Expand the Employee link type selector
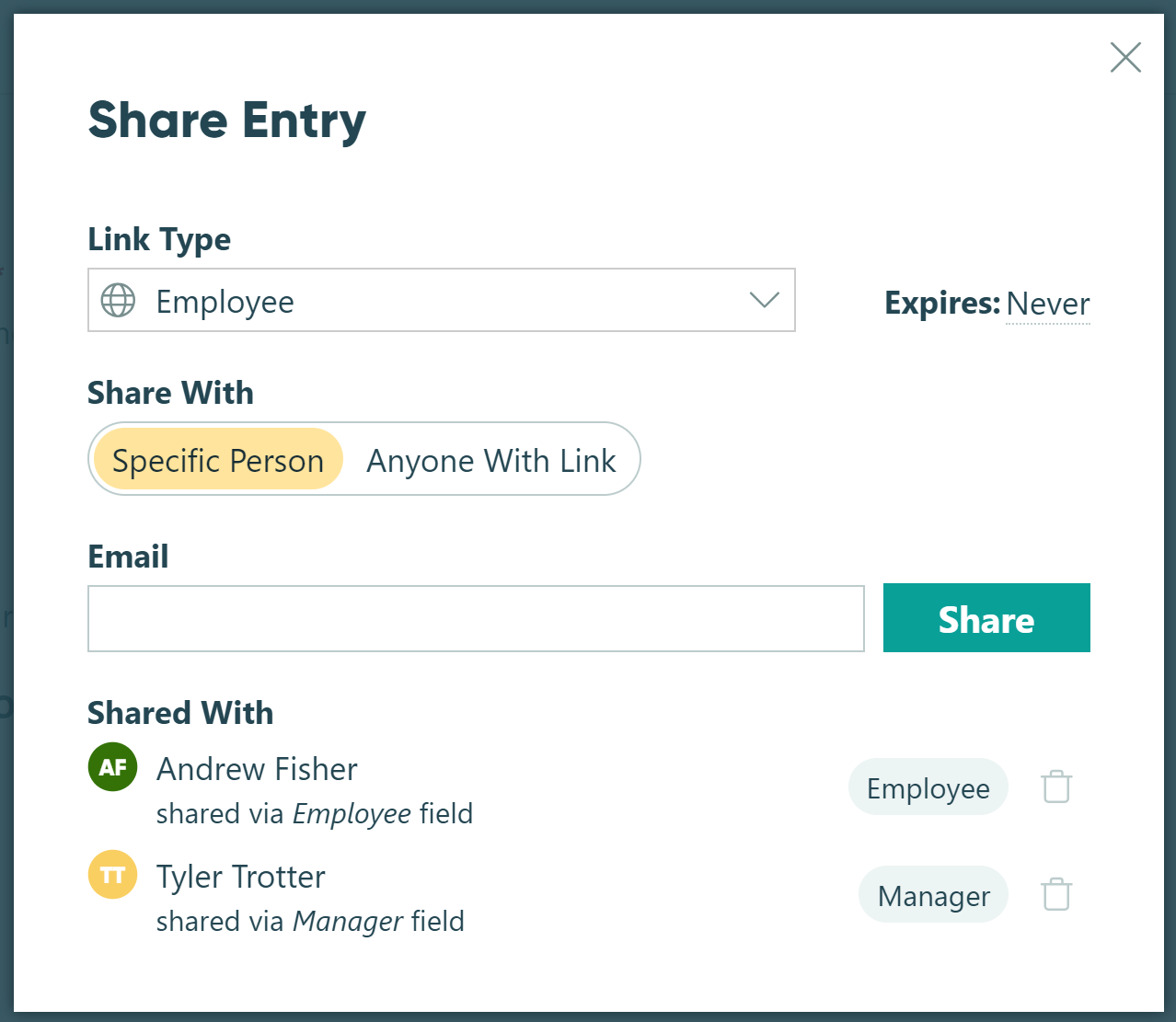The width and height of the screenshot is (1176, 1022). (x=442, y=300)
